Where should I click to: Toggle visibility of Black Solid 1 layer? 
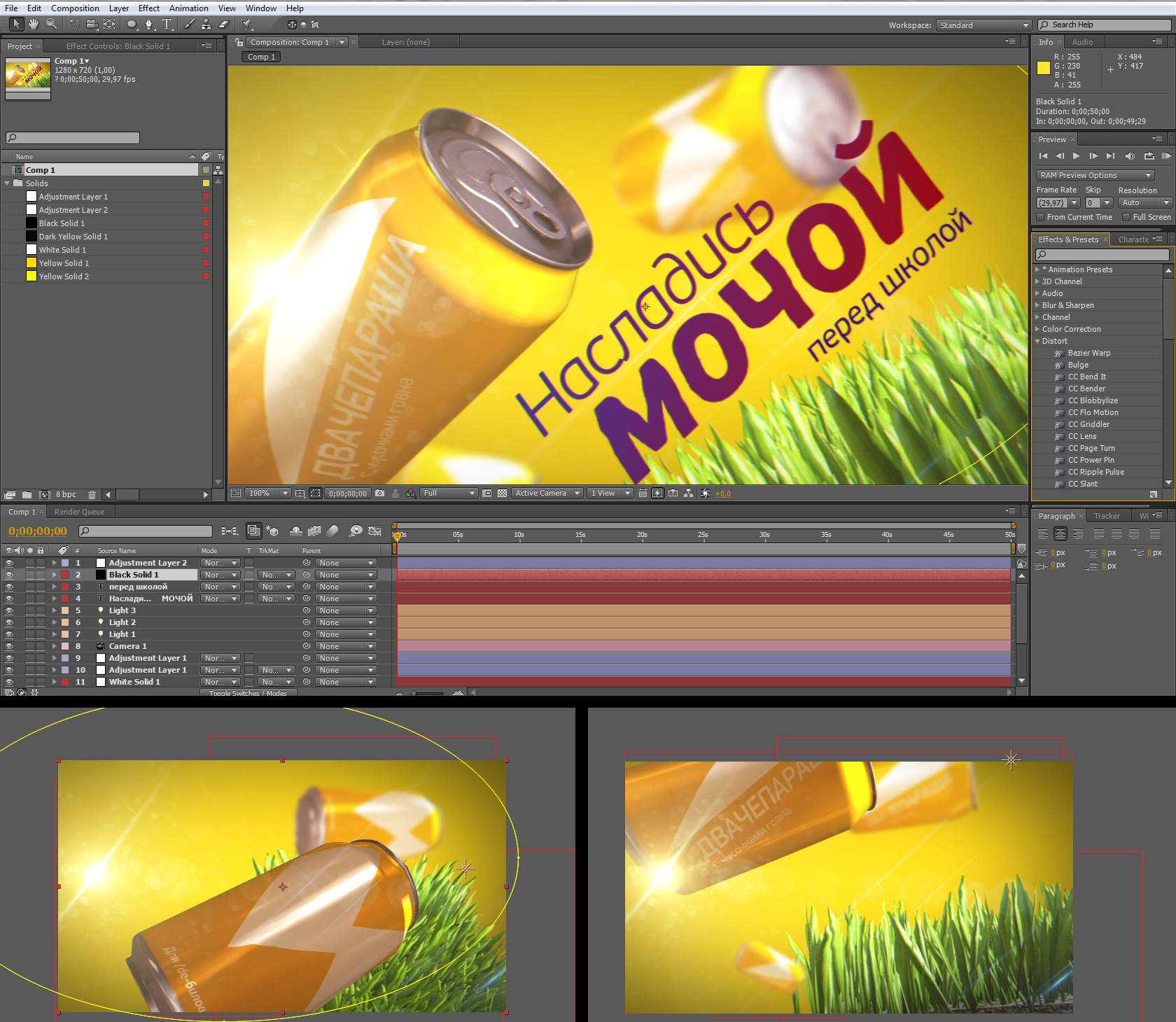tap(9, 575)
